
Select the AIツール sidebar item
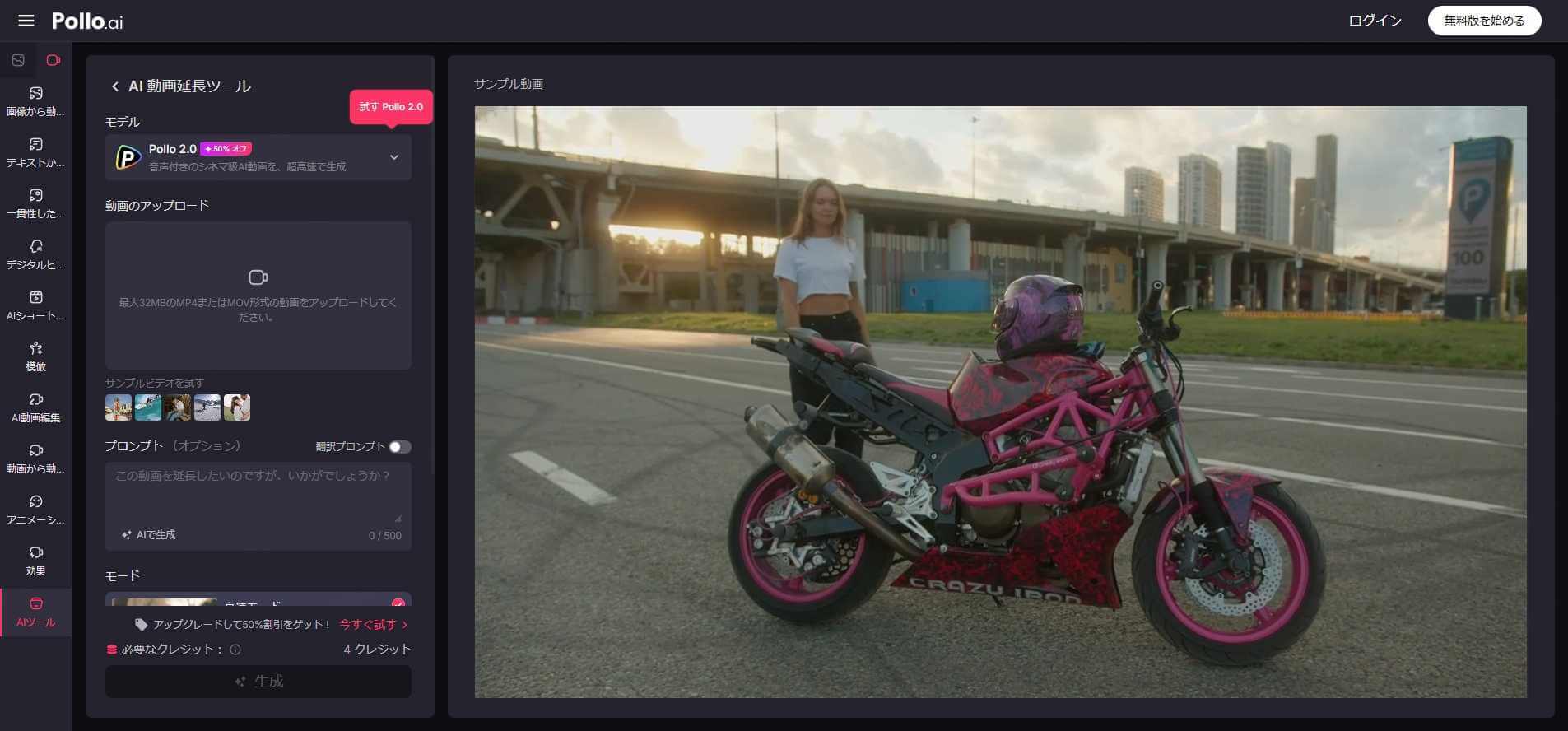[x=35, y=612]
